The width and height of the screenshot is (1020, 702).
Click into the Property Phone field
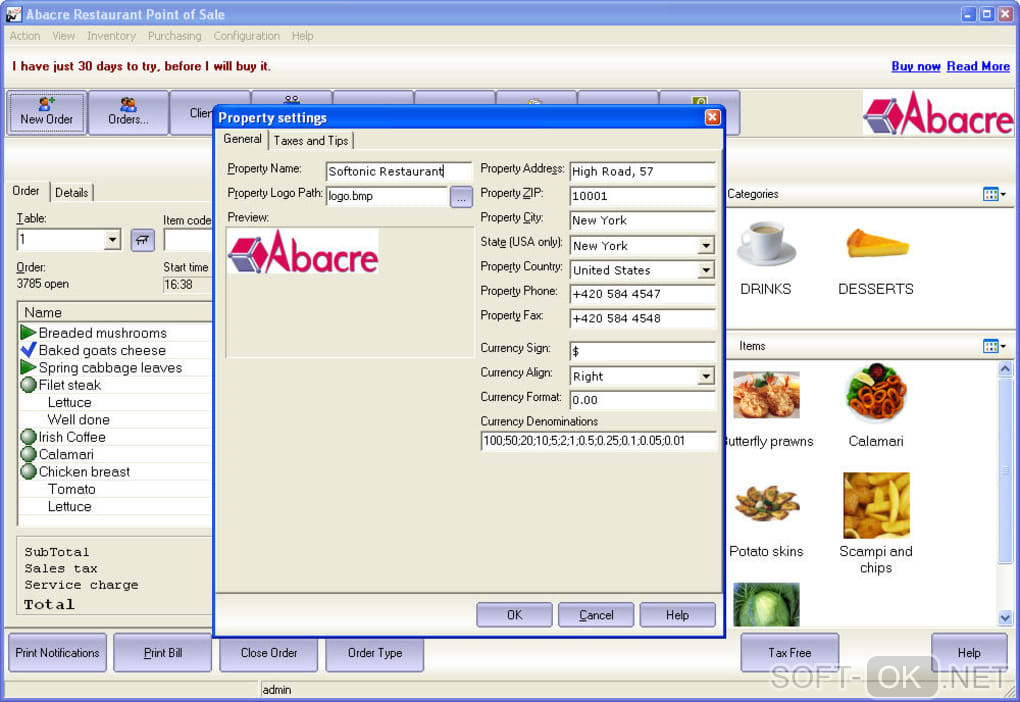click(642, 294)
